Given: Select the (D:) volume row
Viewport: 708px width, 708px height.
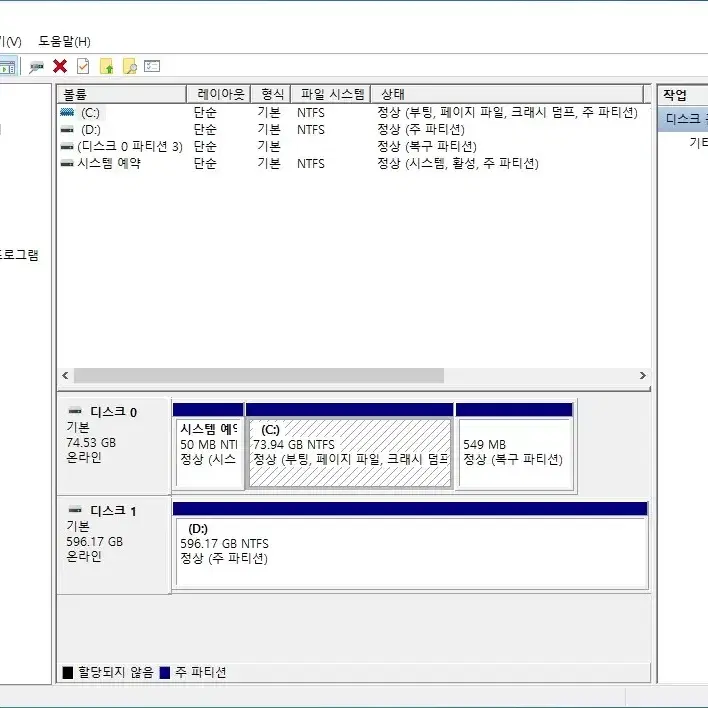Looking at the screenshot, I should coord(353,130).
